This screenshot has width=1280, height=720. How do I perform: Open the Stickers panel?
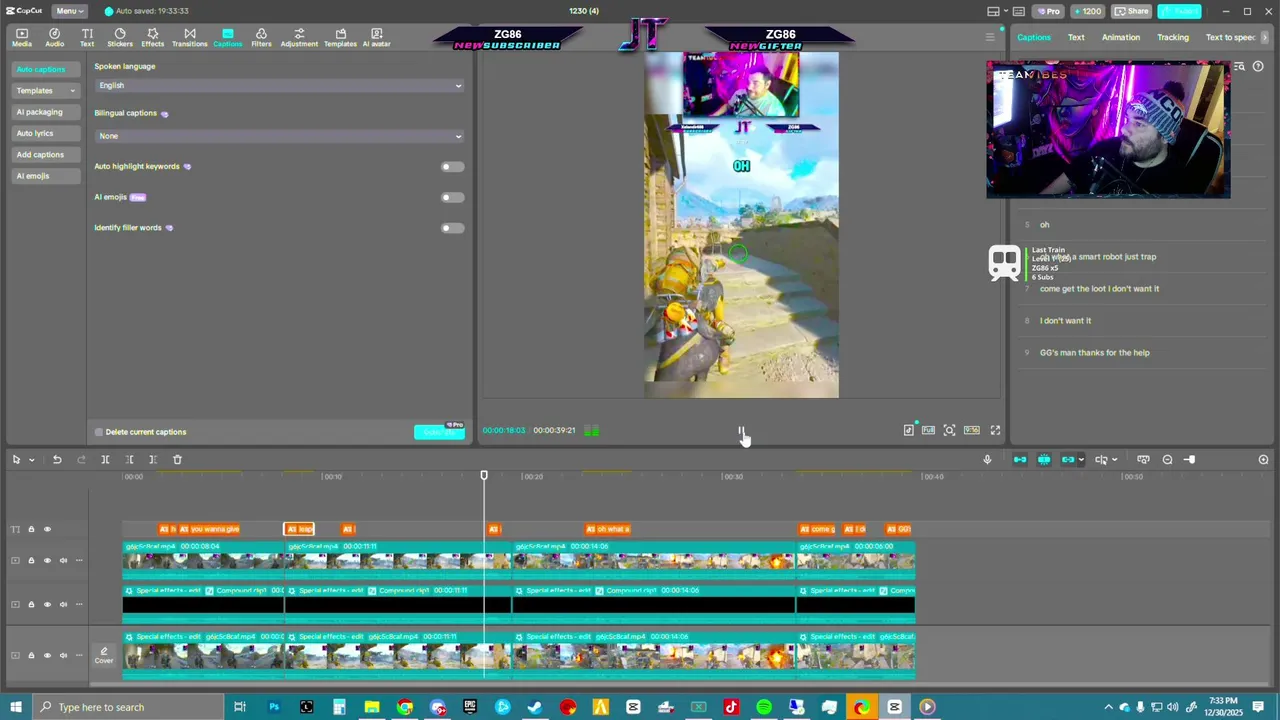pyautogui.click(x=120, y=38)
